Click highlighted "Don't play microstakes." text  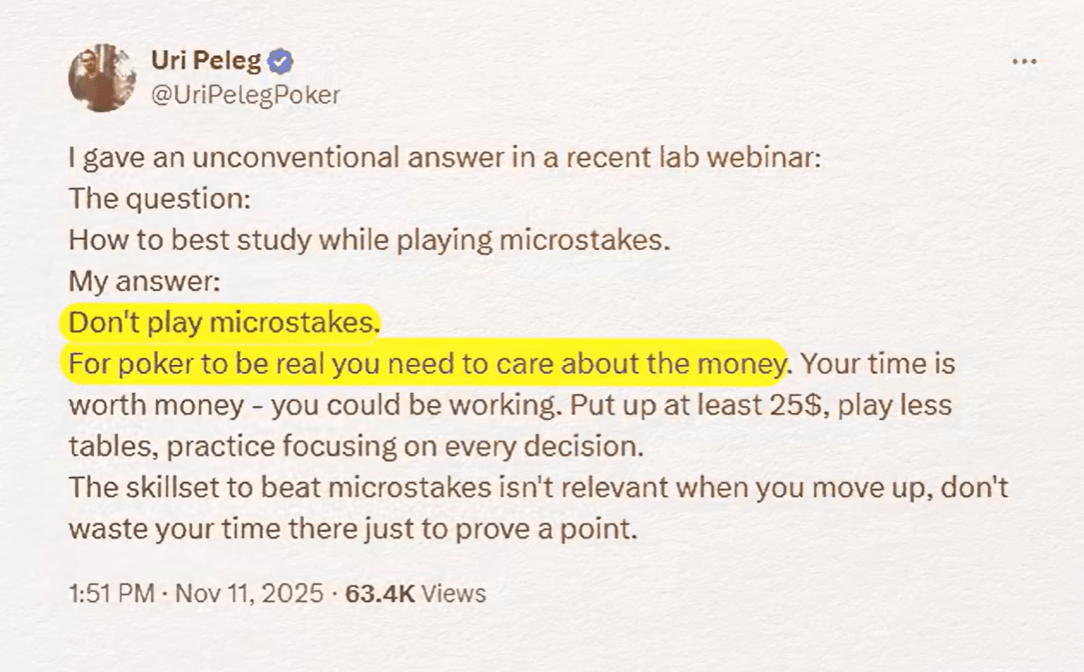[225, 323]
